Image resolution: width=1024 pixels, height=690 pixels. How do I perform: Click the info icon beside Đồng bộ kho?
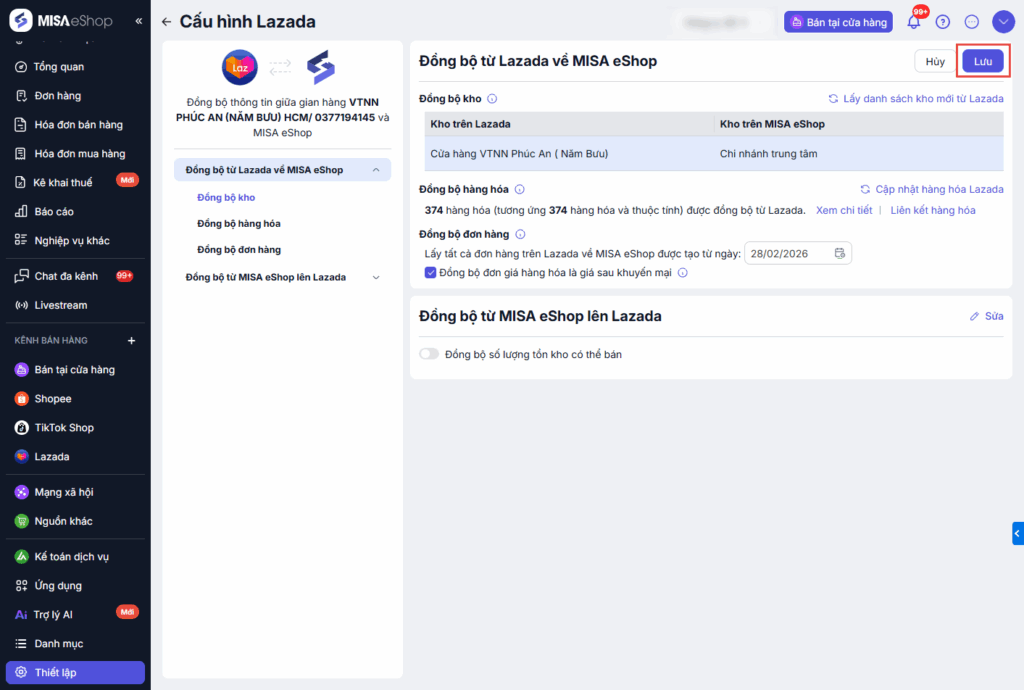click(492, 99)
